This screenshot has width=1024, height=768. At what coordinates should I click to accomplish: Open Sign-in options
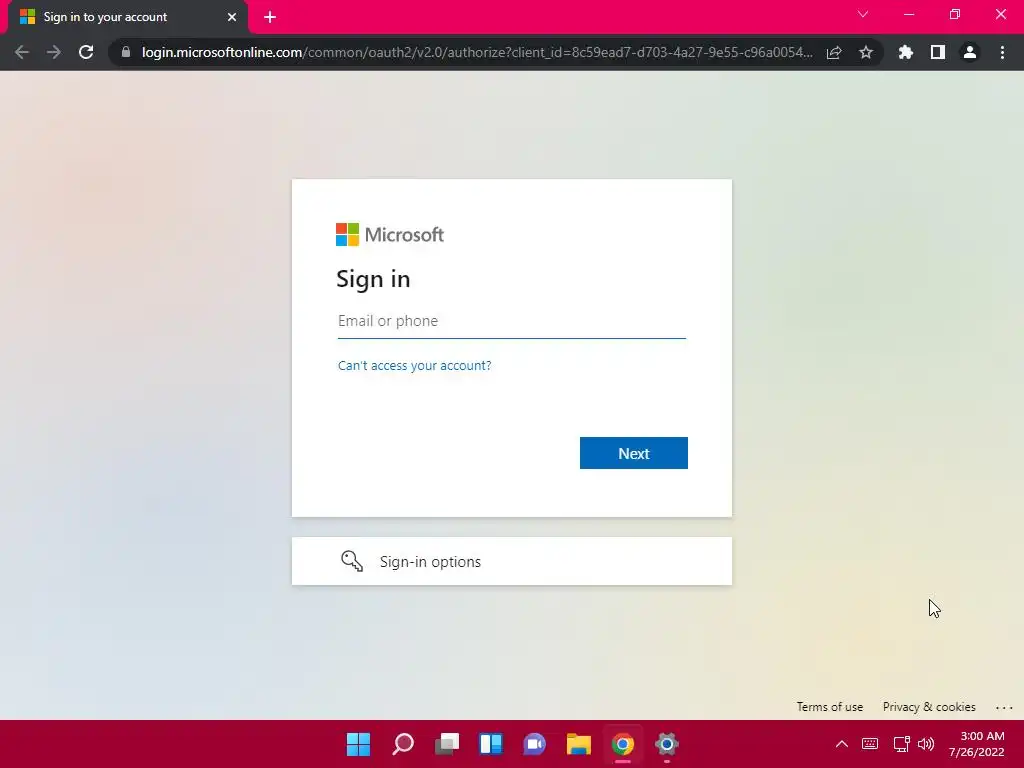click(x=511, y=561)
